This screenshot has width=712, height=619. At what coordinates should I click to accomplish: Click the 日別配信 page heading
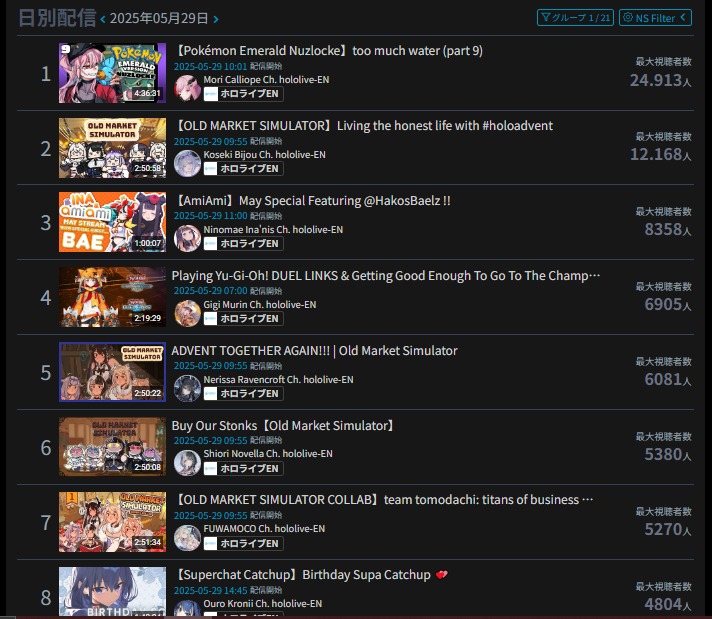[57, 18]
